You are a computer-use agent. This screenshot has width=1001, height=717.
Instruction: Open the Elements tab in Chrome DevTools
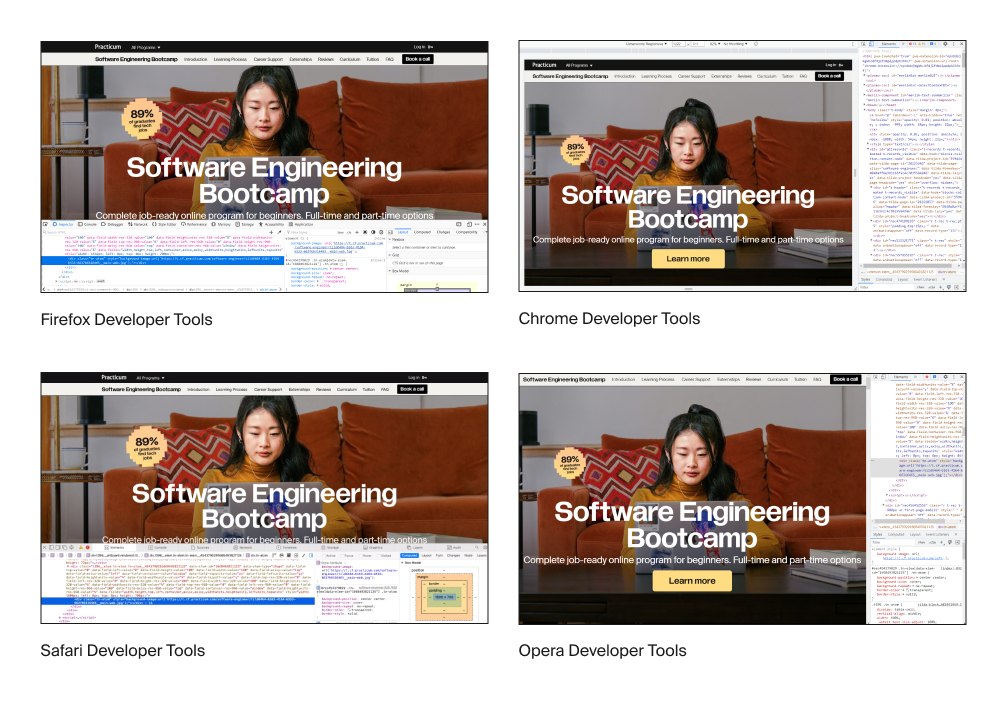(x=889, y=44)
